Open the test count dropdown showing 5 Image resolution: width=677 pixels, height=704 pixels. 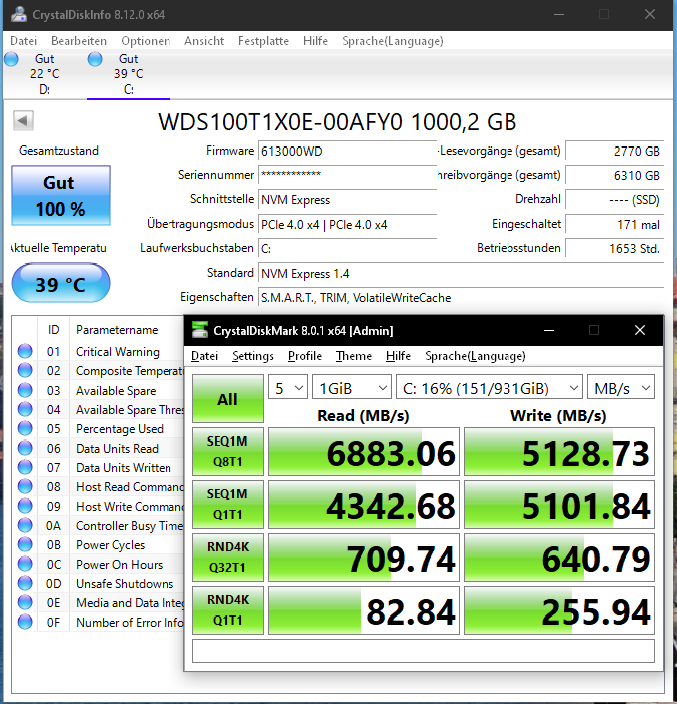[x=288, y=387]
